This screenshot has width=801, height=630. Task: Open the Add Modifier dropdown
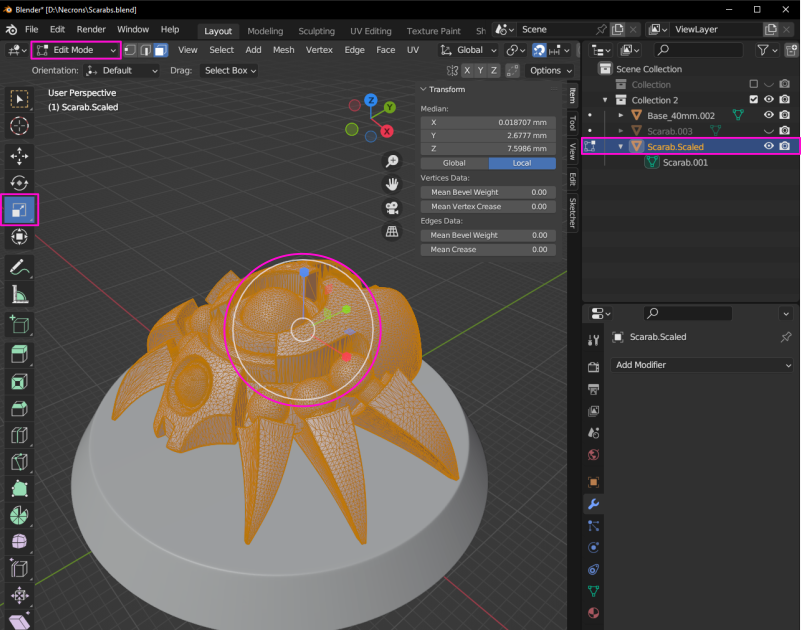point(702,365)
